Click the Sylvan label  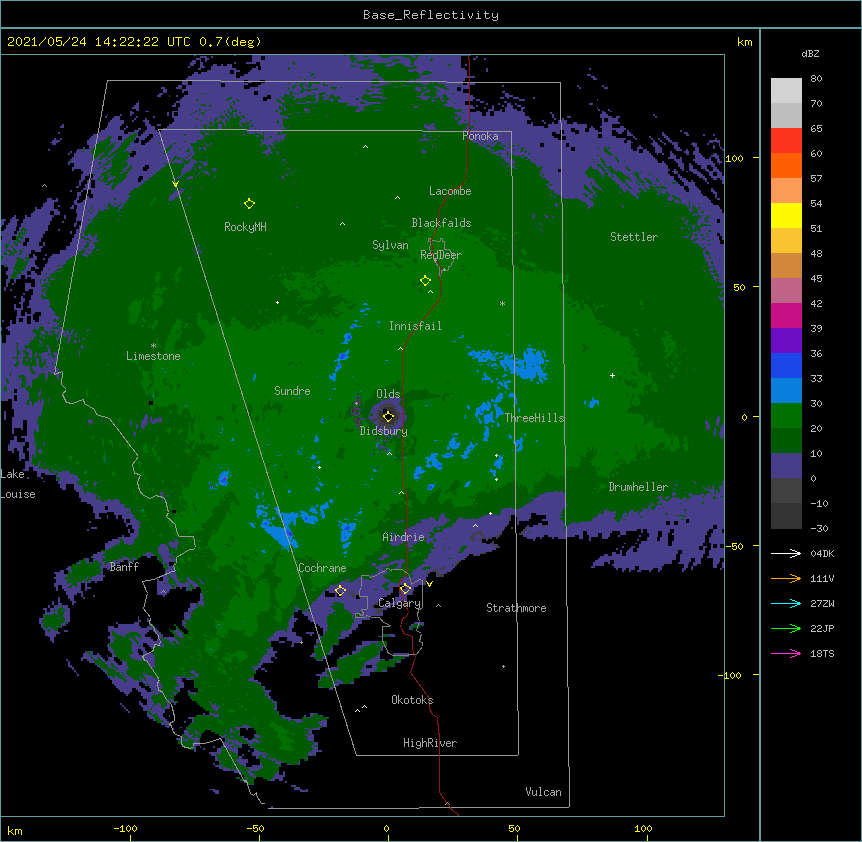390,245
